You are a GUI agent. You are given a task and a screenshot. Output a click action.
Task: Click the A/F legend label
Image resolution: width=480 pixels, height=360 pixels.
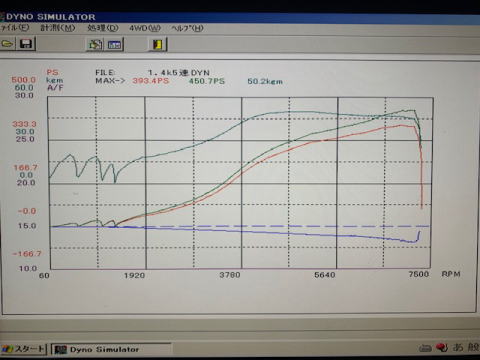[55, 88]
